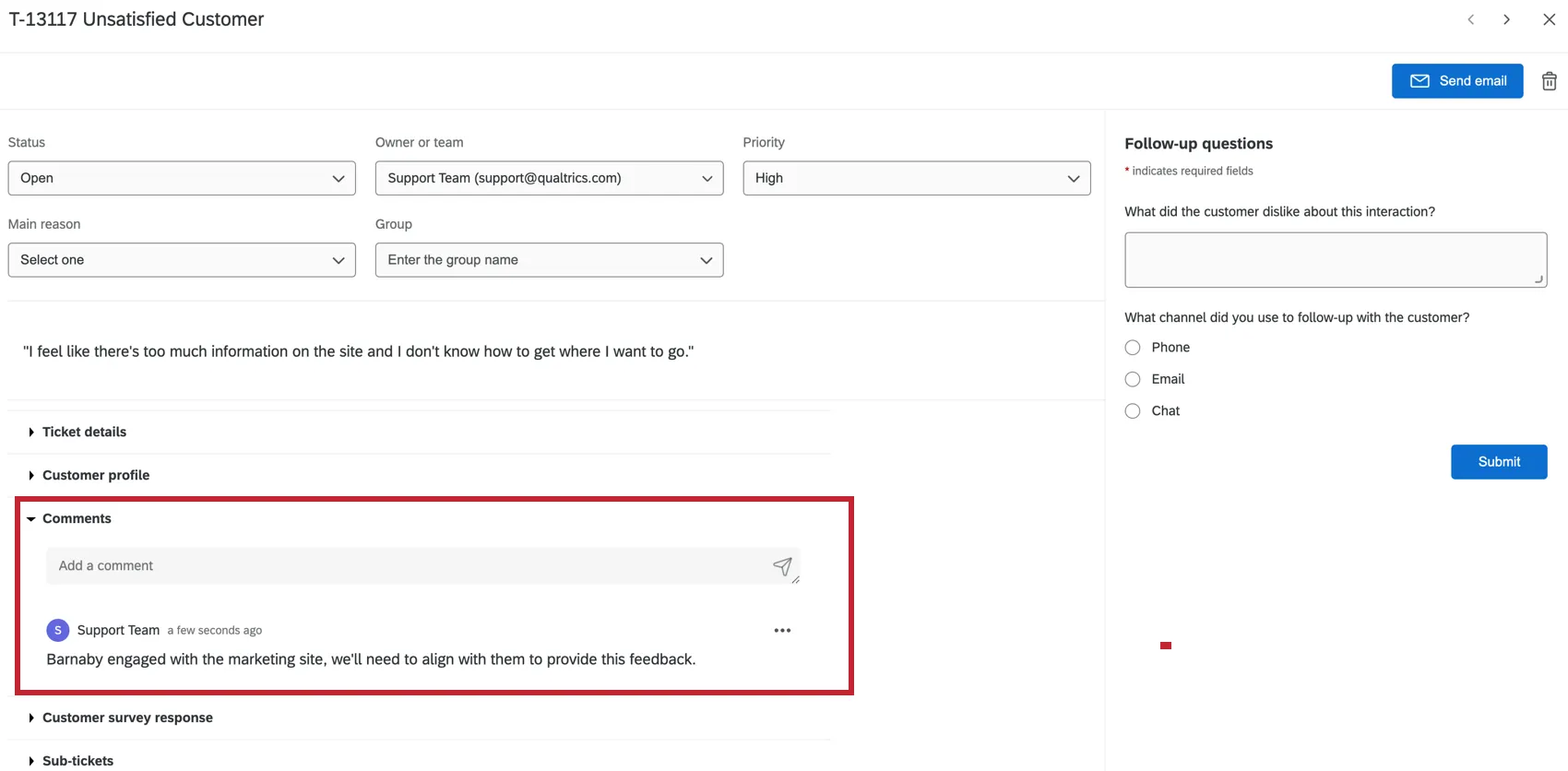Click the trash delete ticket icon

pyautogui.click(x=1550, y=81)
